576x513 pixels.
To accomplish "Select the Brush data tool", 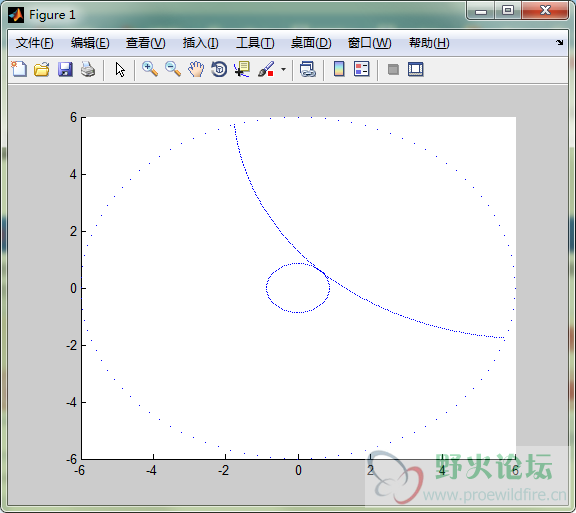I will click(x=266, y=69).
